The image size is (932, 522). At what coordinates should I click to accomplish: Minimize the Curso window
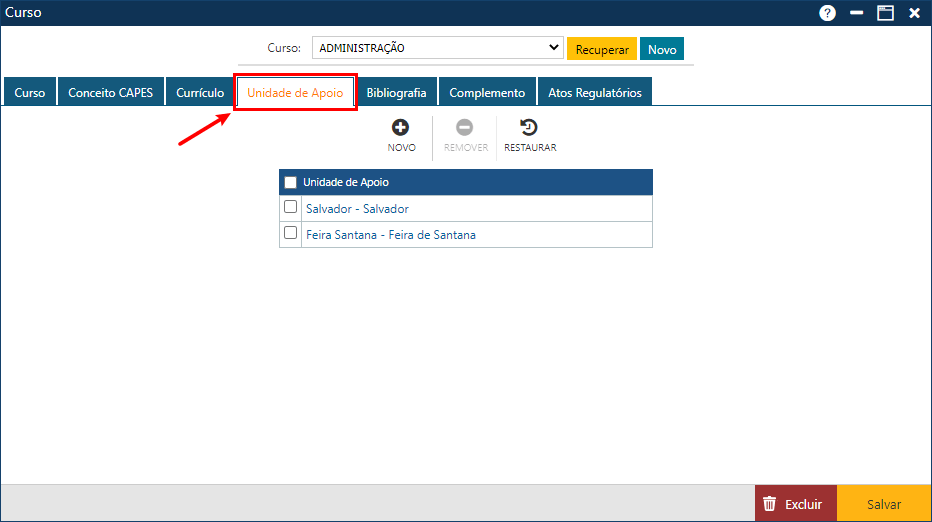tap(856, 13)
